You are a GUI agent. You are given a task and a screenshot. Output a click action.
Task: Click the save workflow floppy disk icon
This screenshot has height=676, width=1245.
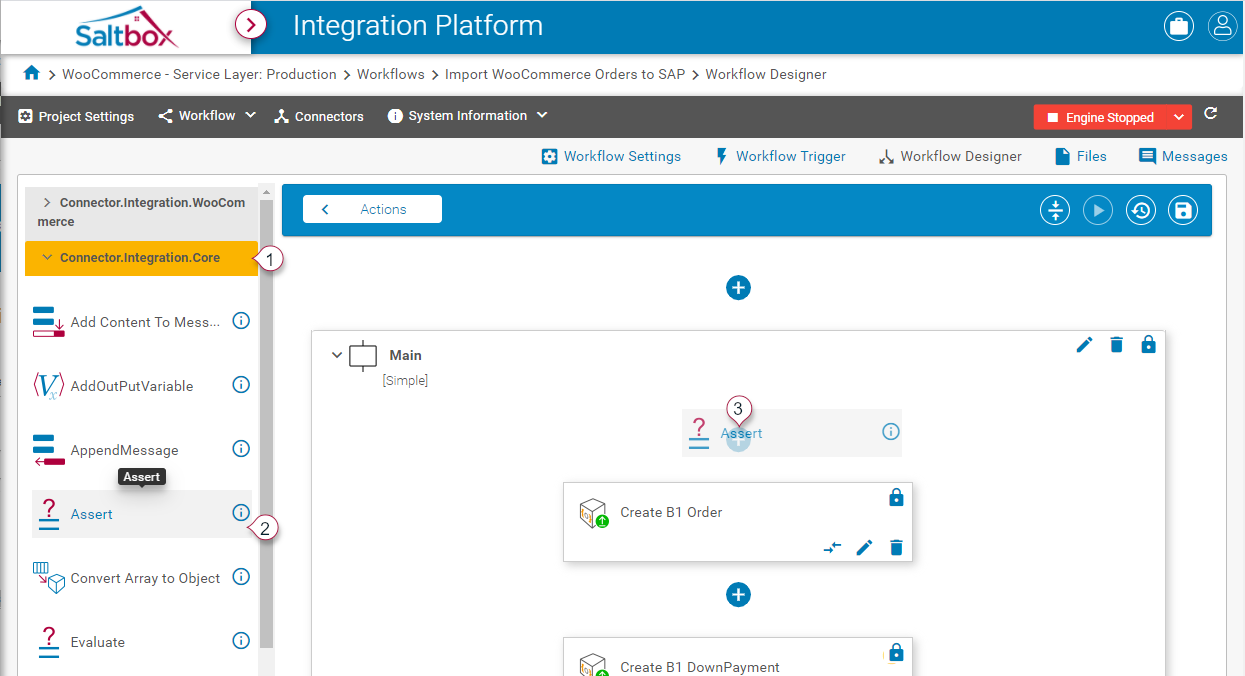[x=1183, y=210]
